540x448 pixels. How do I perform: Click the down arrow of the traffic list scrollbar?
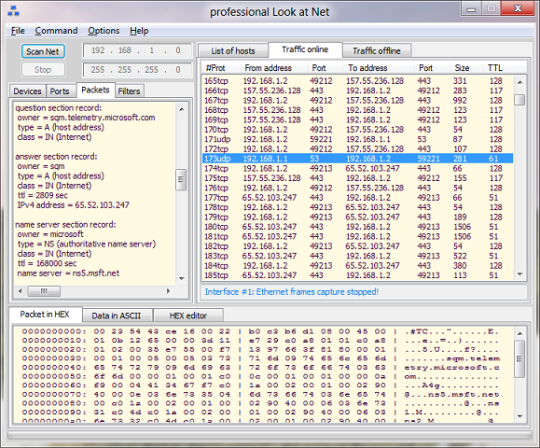[520, 274]
